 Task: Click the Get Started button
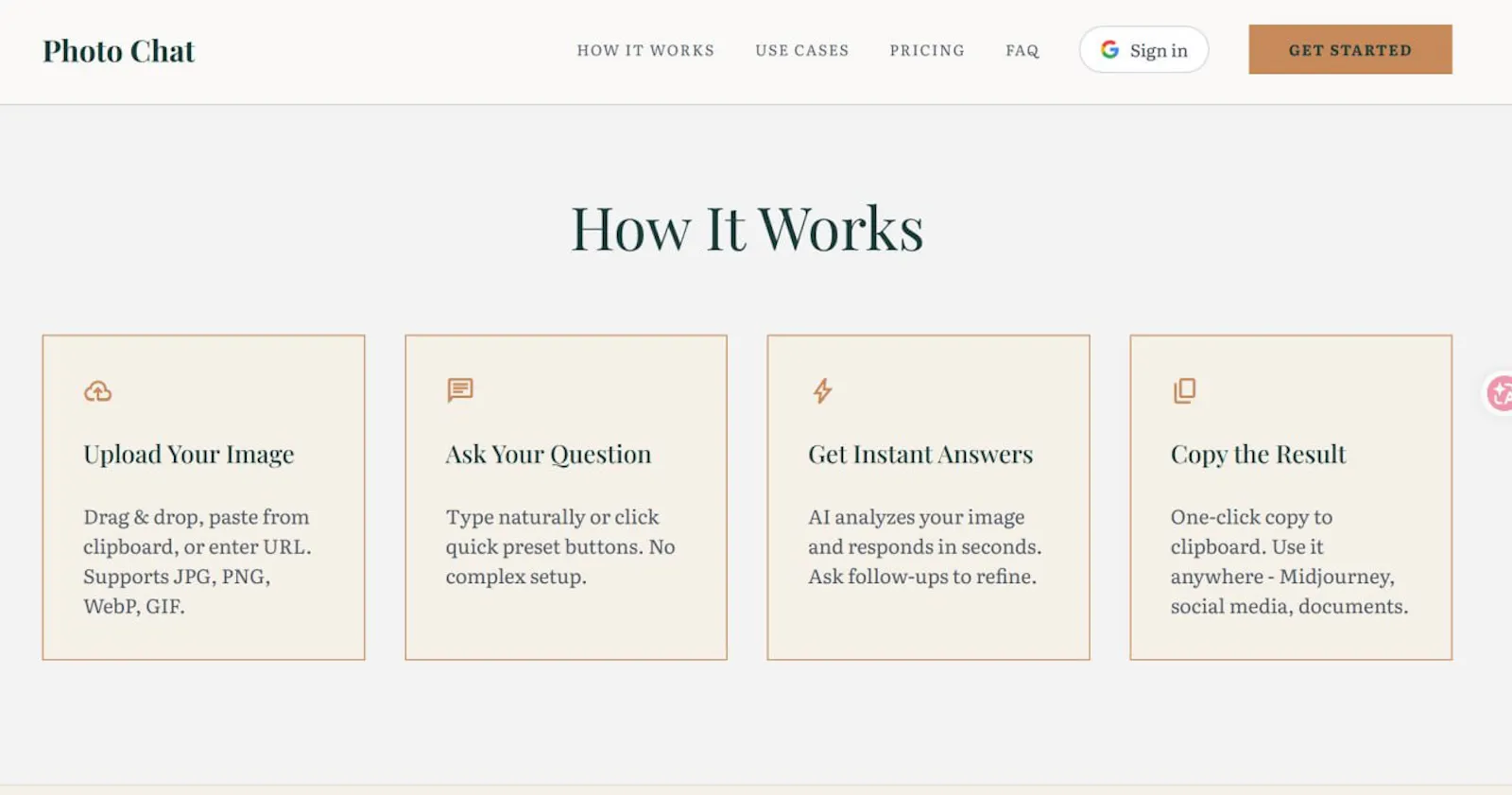coord(1350,50)
